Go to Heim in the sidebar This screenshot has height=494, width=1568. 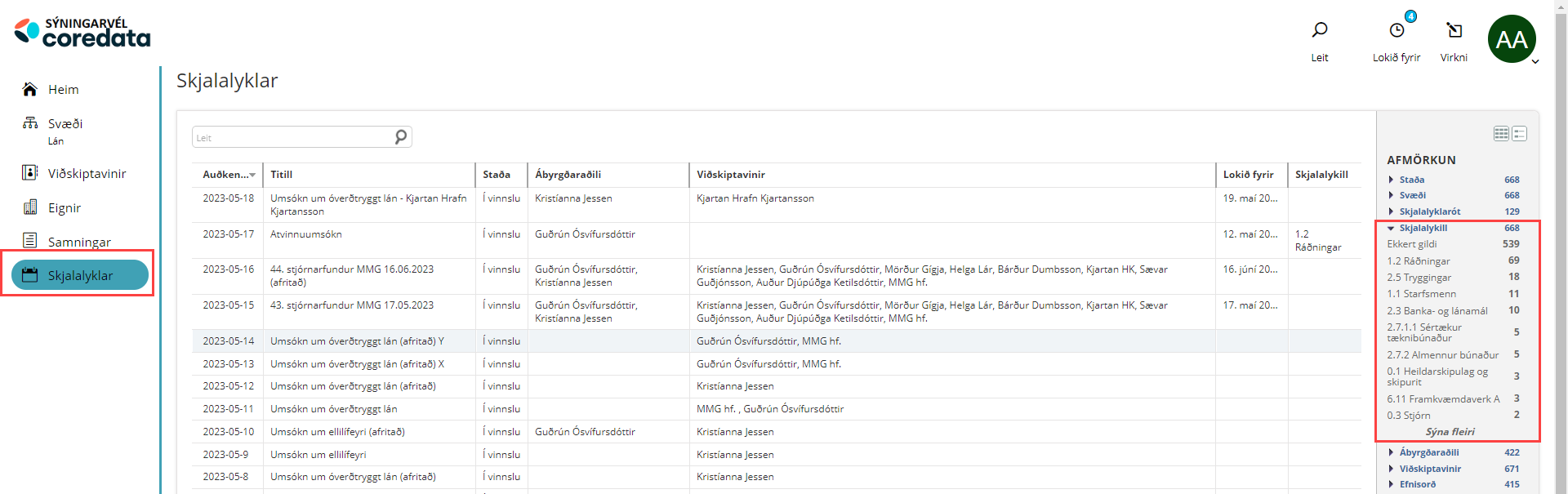click(63, 90)
